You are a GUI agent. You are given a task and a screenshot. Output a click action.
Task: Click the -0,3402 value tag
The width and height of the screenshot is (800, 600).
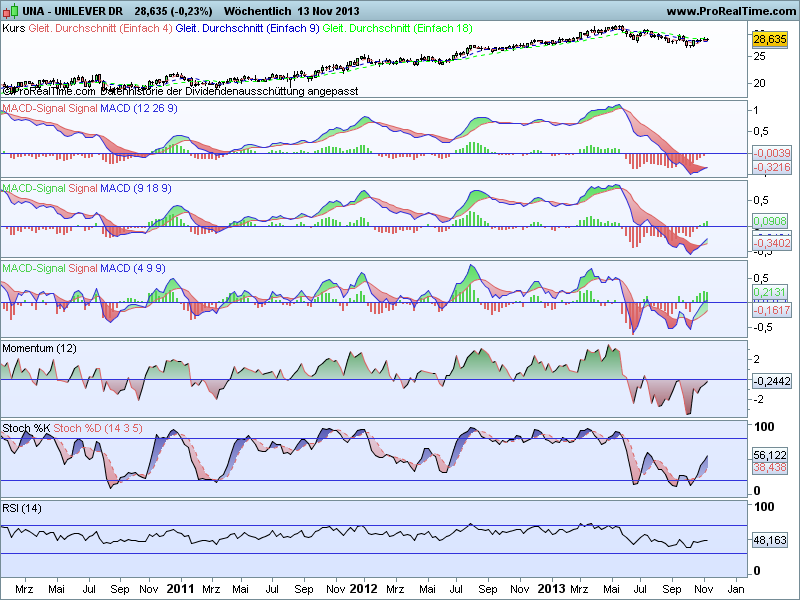[772, 243]
